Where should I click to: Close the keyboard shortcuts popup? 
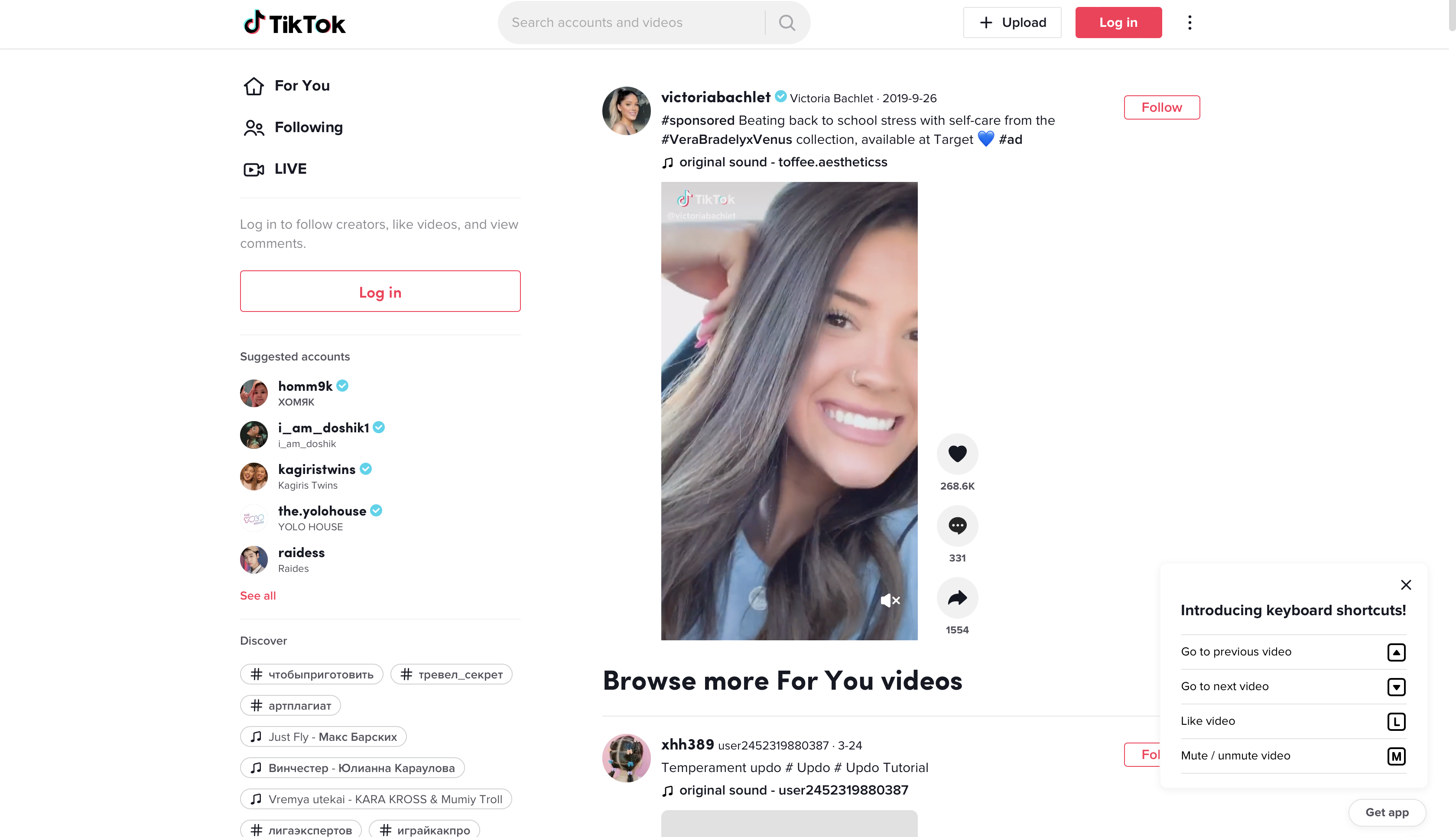[1406, 584]
